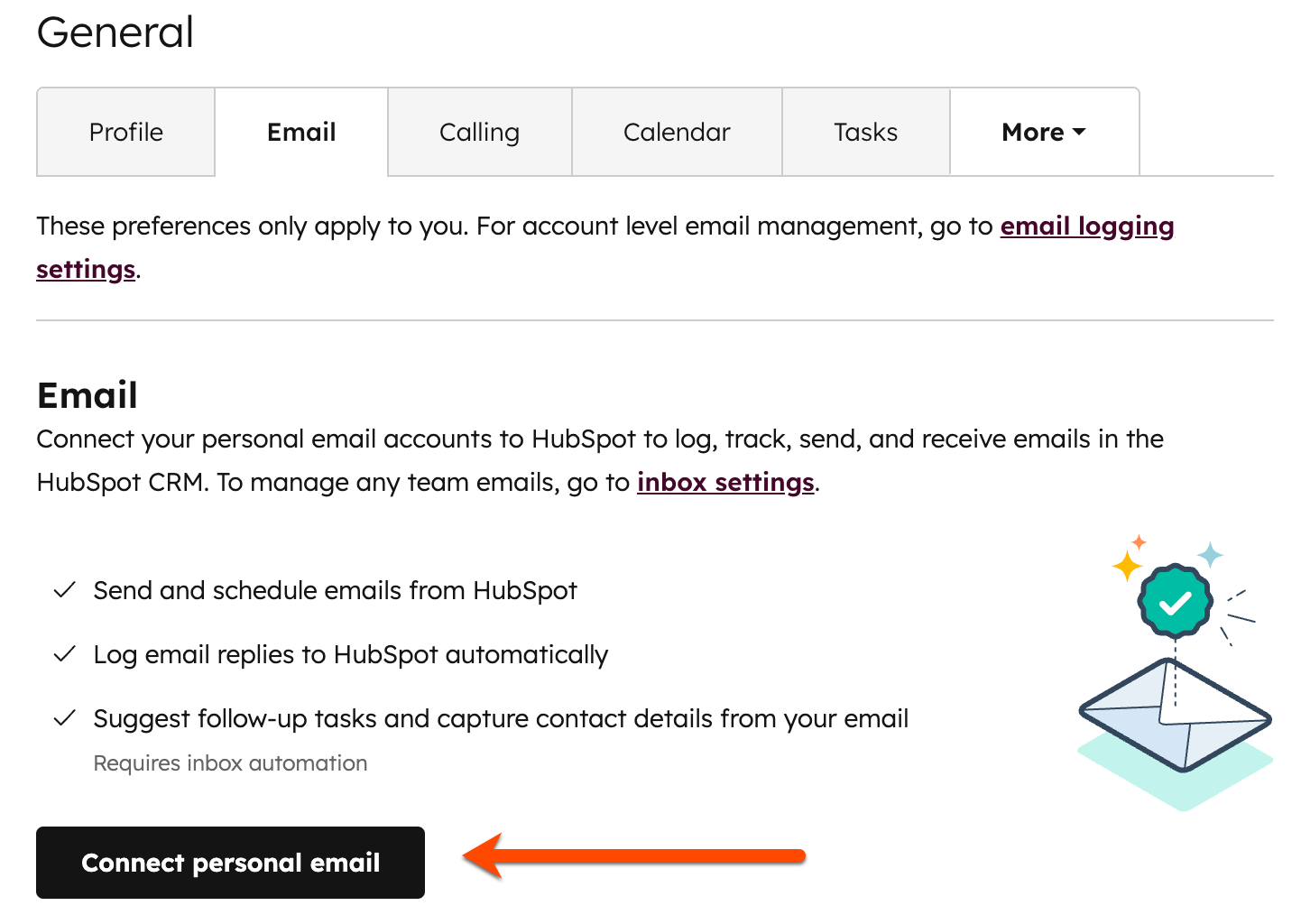
Task: Open the email logging settings link
Action: click(x=1086, y=226)
